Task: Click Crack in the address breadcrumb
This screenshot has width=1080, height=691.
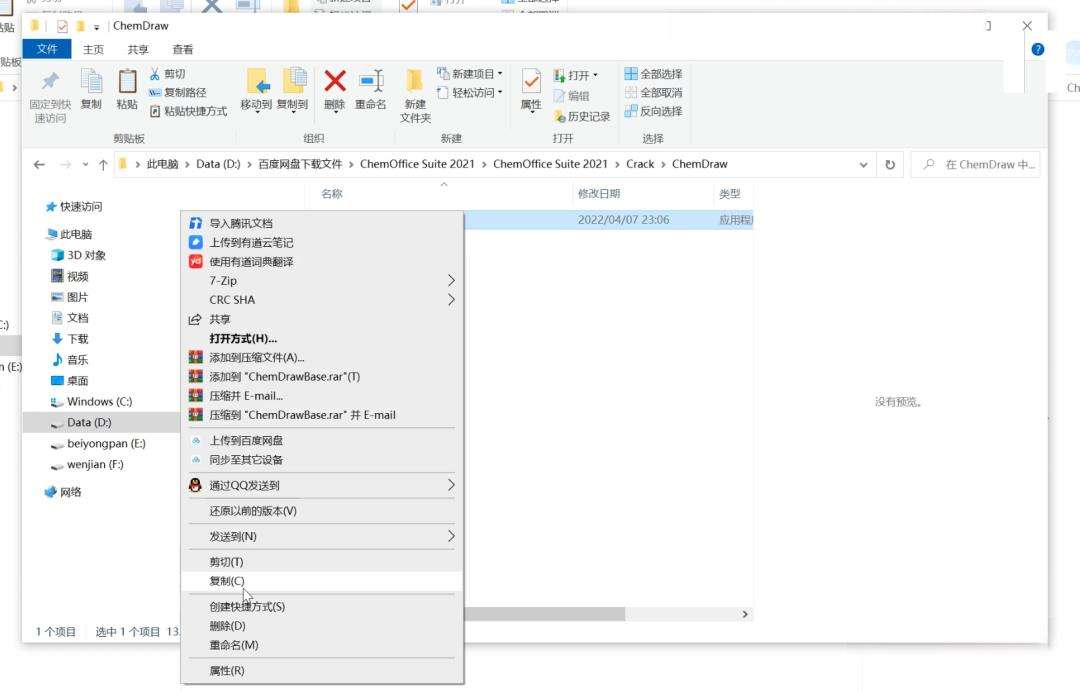Action: pos(640,164)
